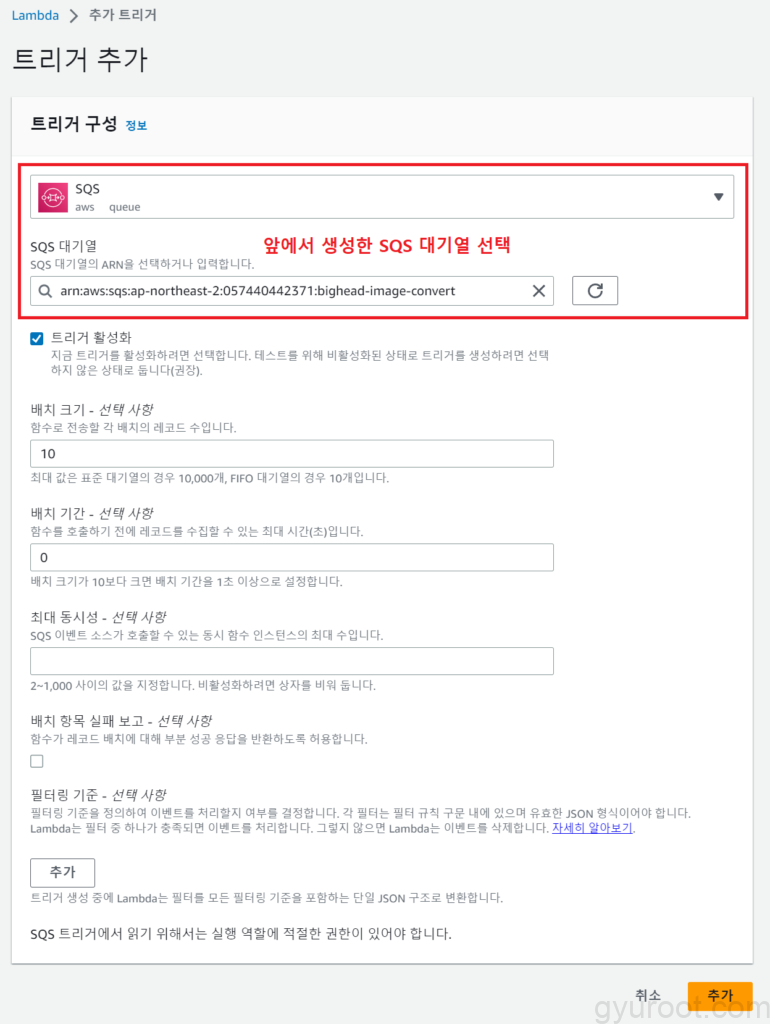Click the 추가 filter criteria button
770x1024 pixels.
click(63, 872)
